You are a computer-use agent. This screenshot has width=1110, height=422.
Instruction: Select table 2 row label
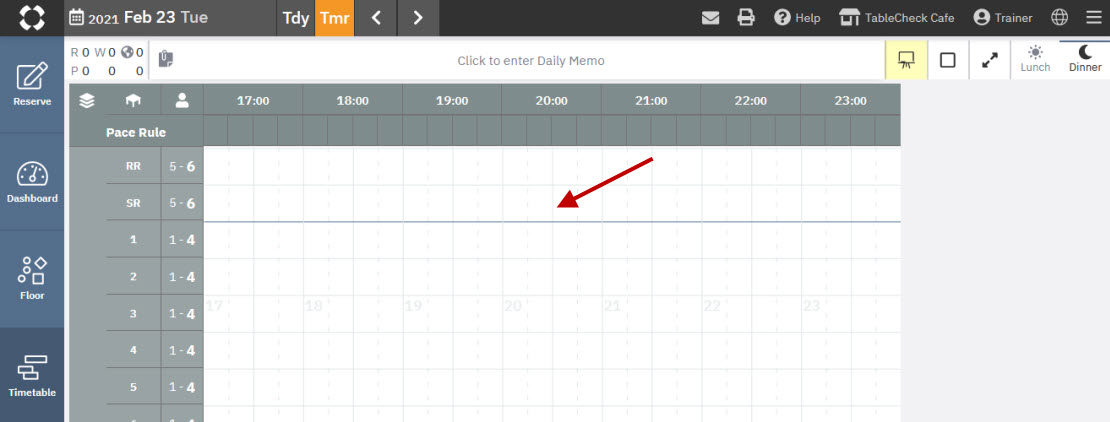pos(133,277)
